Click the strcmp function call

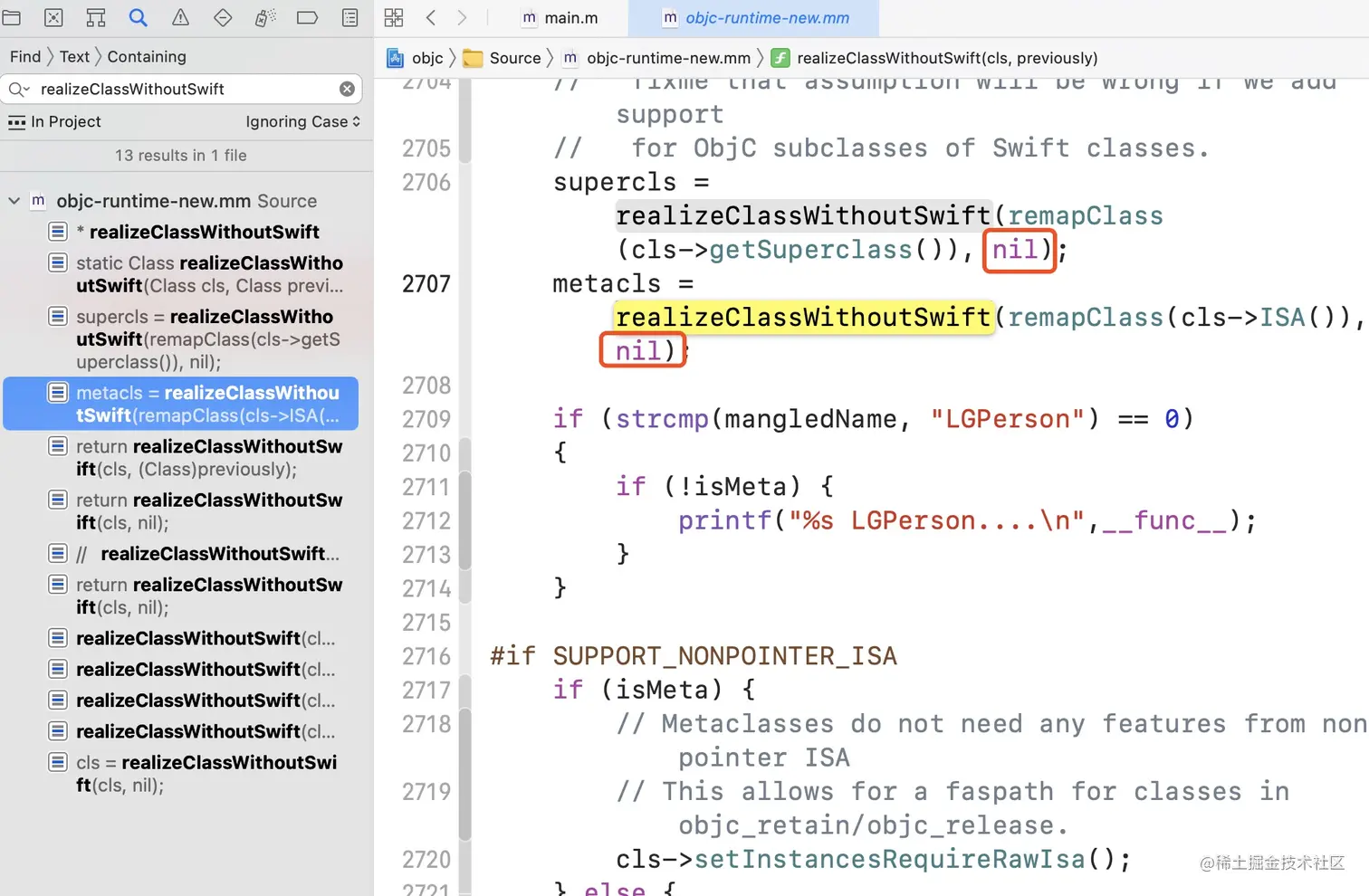click(x=662, y=419)
